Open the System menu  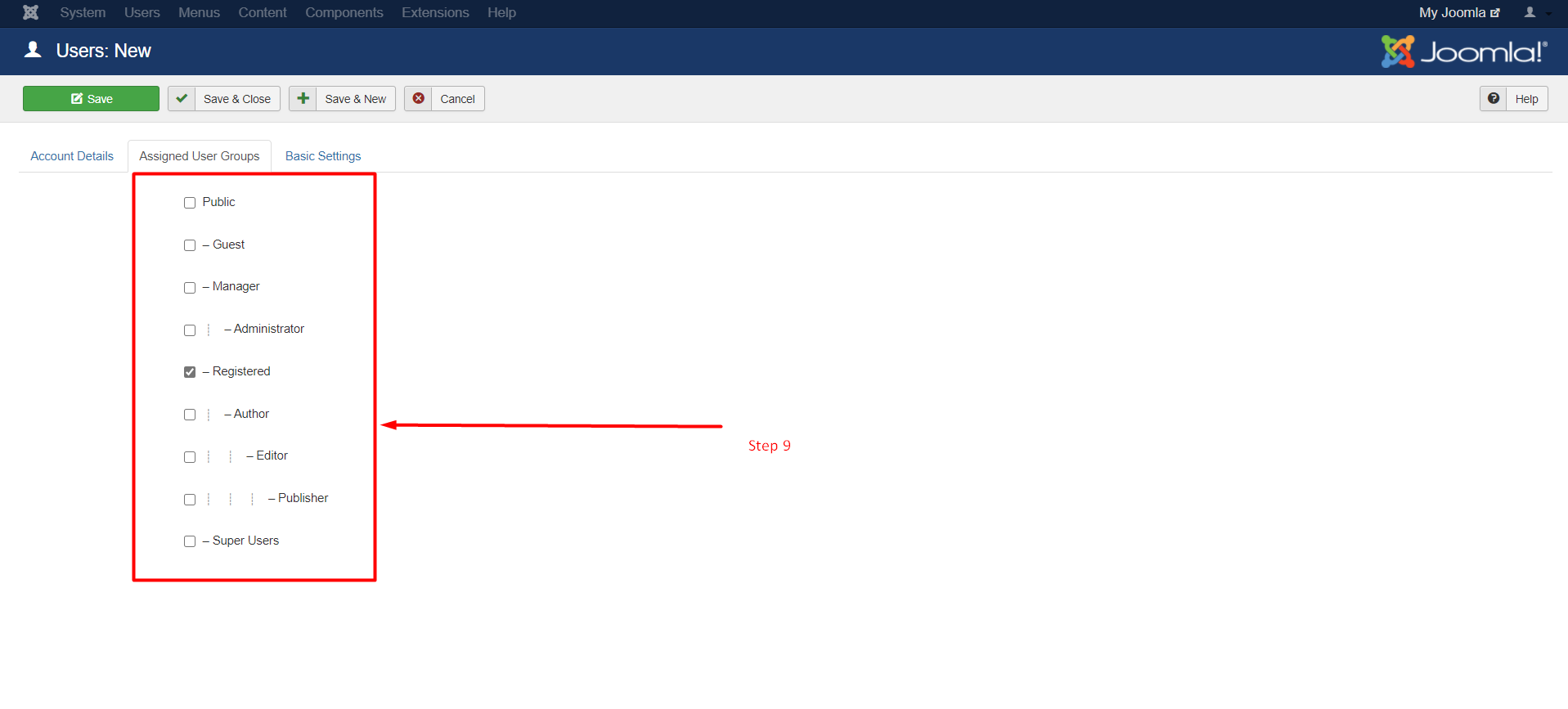(x=83, y=12)
